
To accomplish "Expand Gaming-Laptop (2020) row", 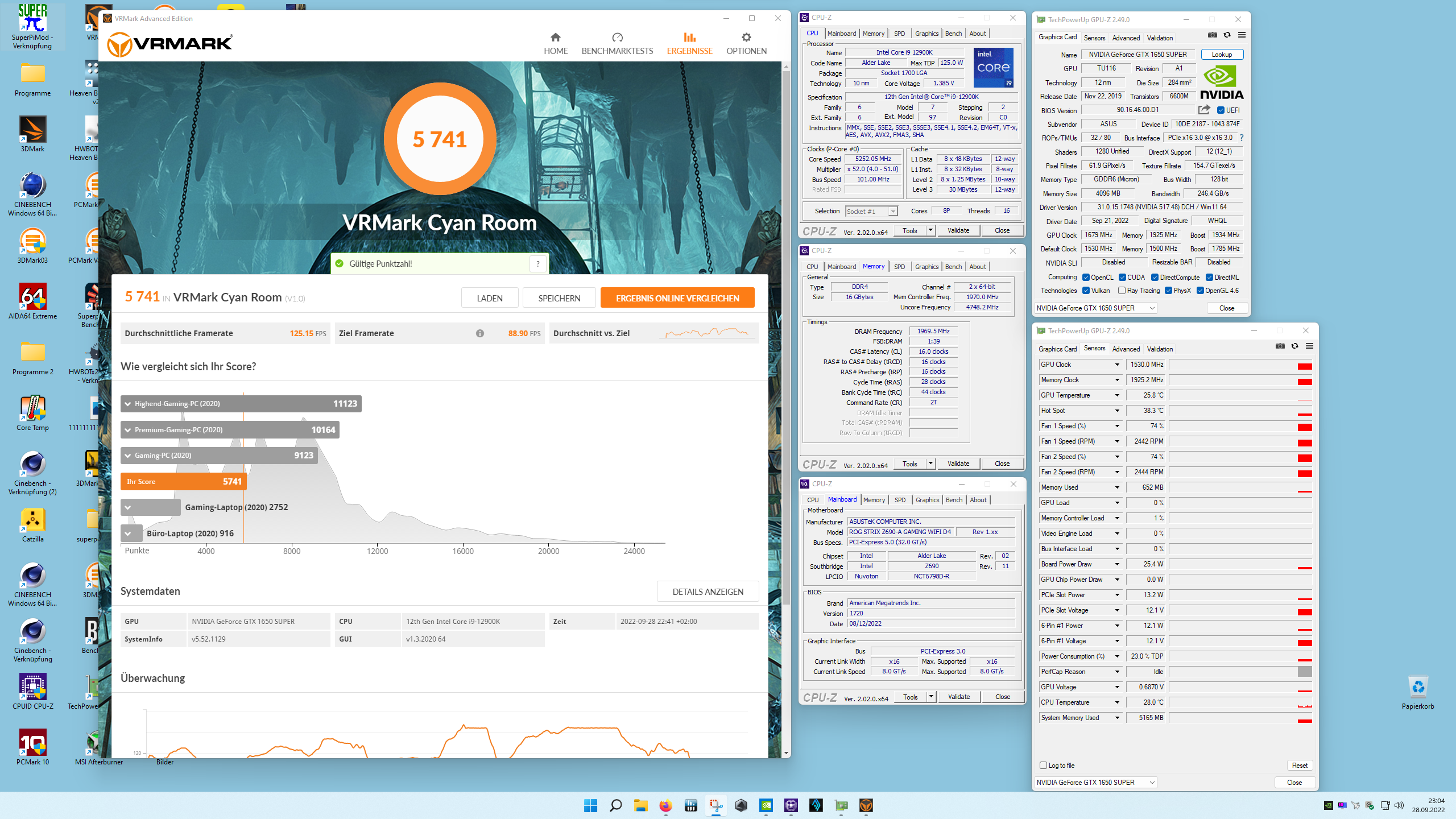I will pos(151,507).
